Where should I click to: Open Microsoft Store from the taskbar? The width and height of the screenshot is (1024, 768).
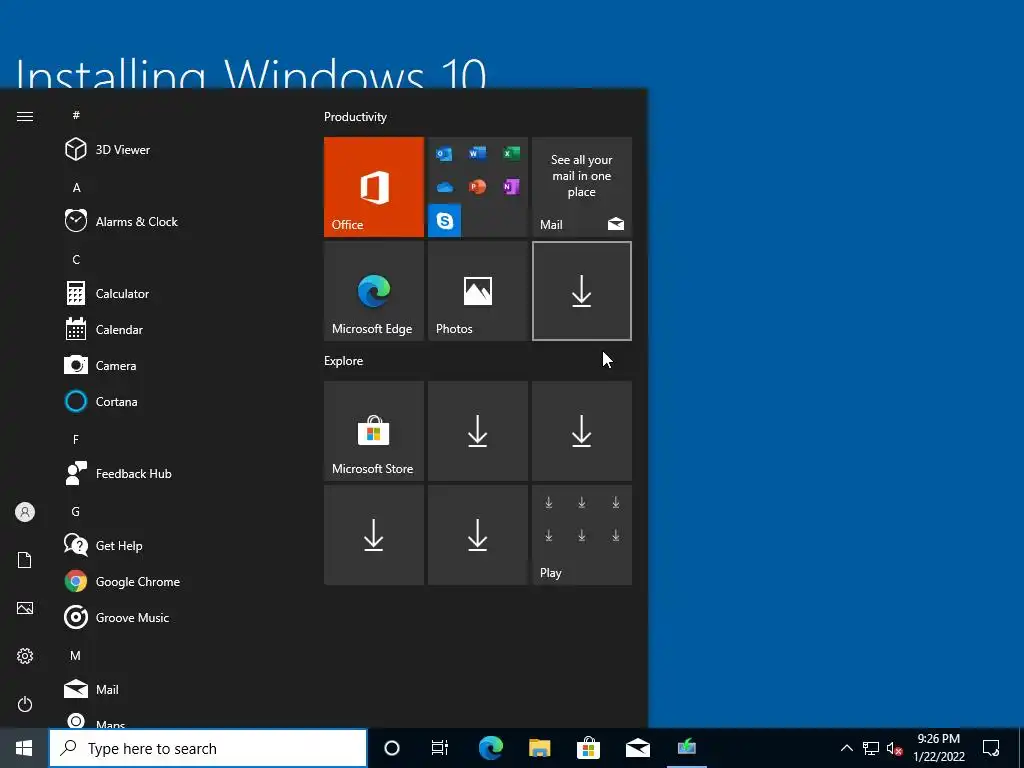pyautogui.click(x=588, y=748)
